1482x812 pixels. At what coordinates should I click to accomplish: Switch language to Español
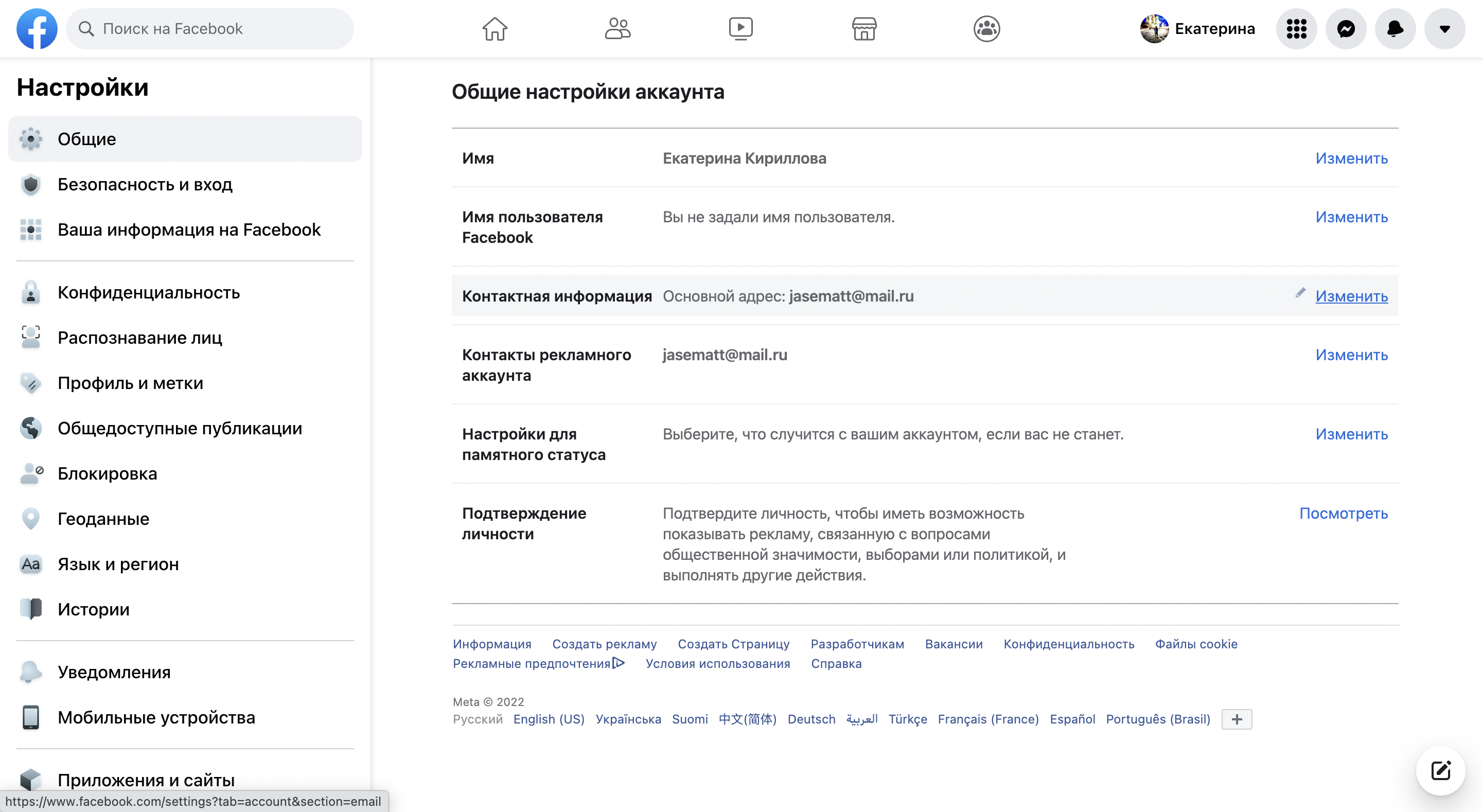tap(1072, 719)
